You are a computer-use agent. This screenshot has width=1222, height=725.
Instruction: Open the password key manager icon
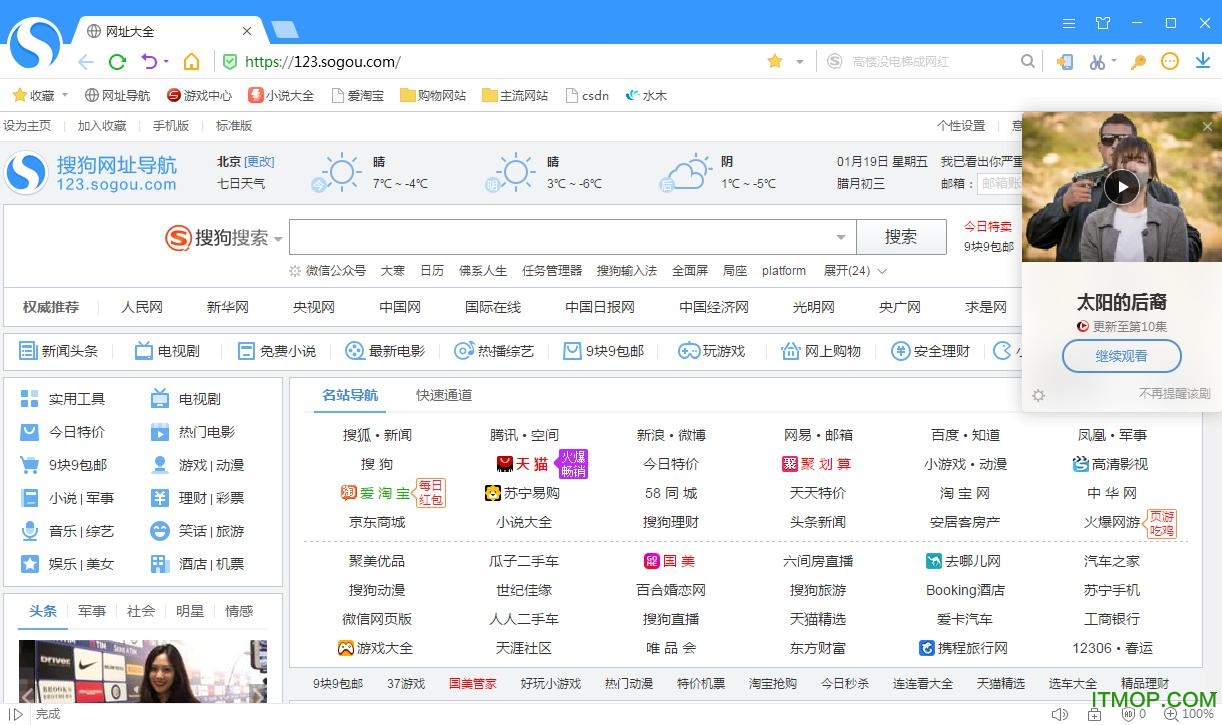(x=1138, y=62)
